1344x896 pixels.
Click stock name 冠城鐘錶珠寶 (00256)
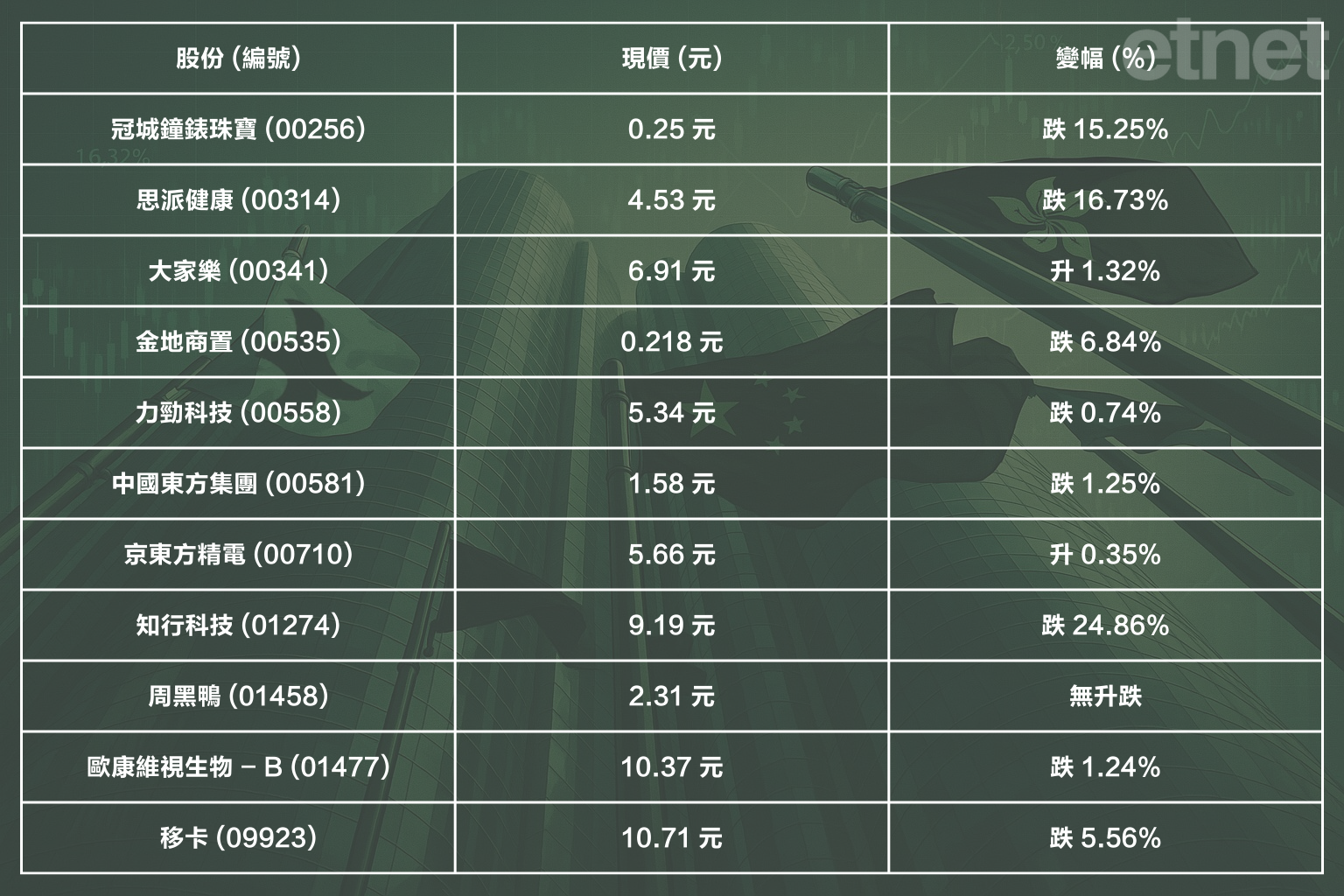pyautogui.click(x=238, y=129)
